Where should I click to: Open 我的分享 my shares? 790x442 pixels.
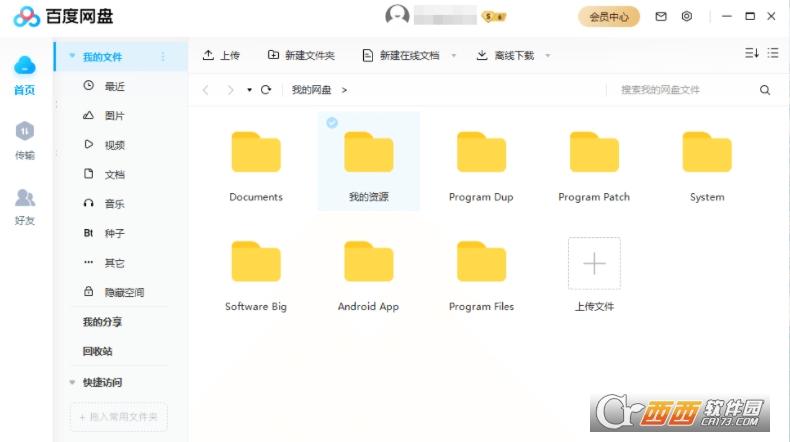click(102, 322)
